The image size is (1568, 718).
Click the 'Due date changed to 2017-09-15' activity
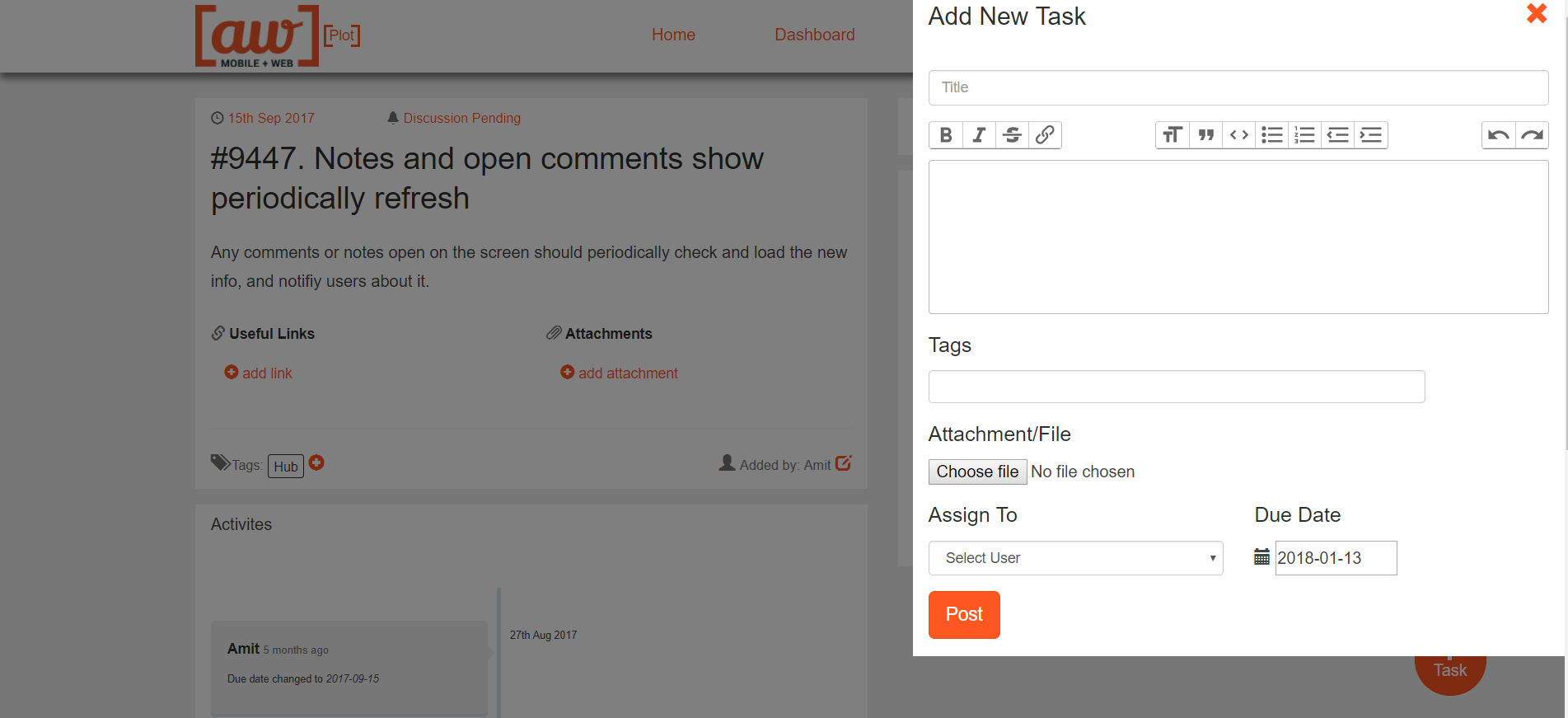(303, 679)
